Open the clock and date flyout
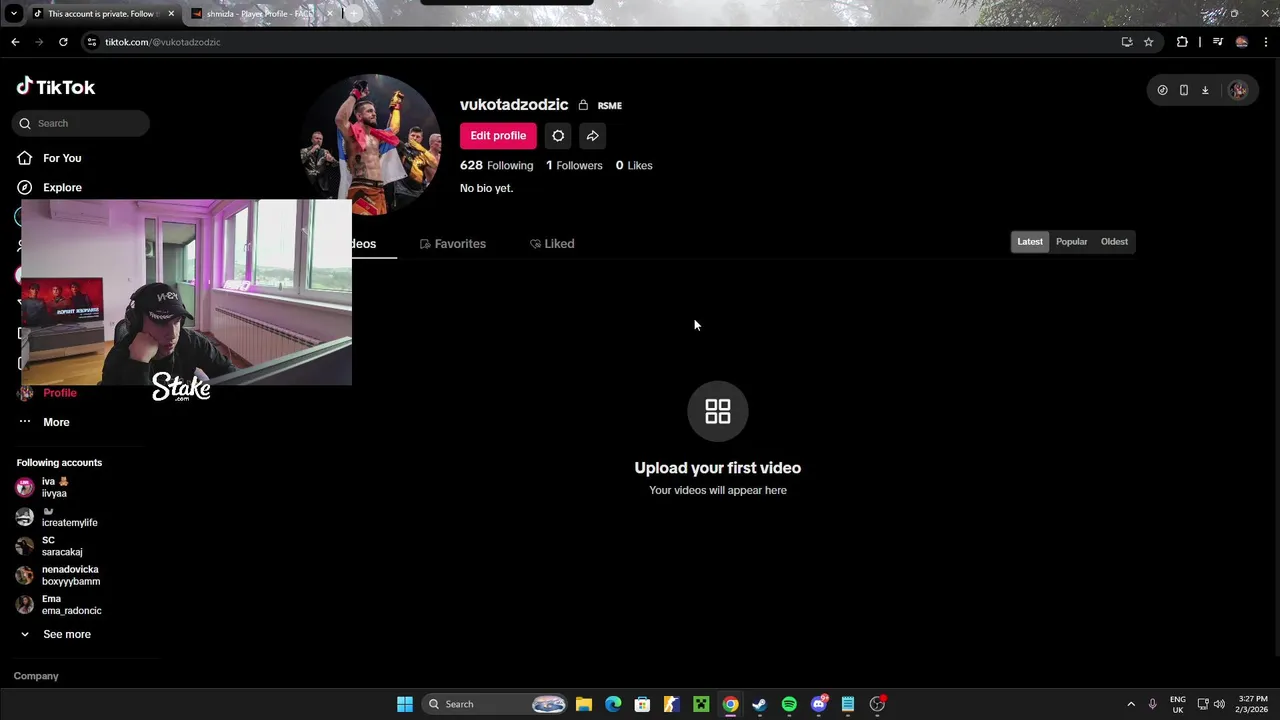The height and width of the screenshot is (720, 1280). tap(1253, 704)
